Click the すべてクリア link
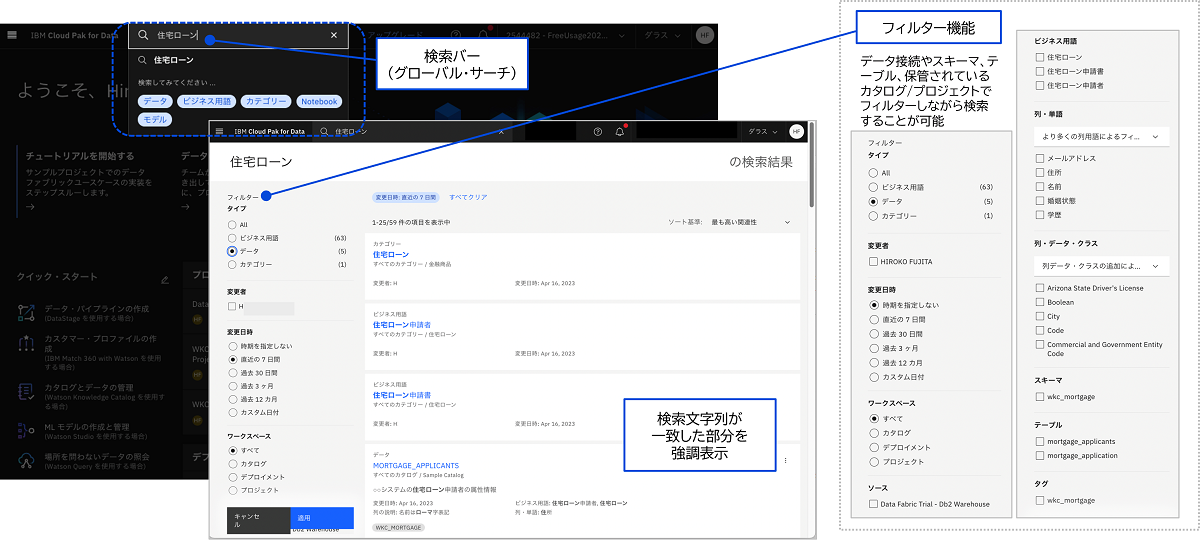Image resolution: width=1200 pixels, height=540 pixels. click(468, 198)
